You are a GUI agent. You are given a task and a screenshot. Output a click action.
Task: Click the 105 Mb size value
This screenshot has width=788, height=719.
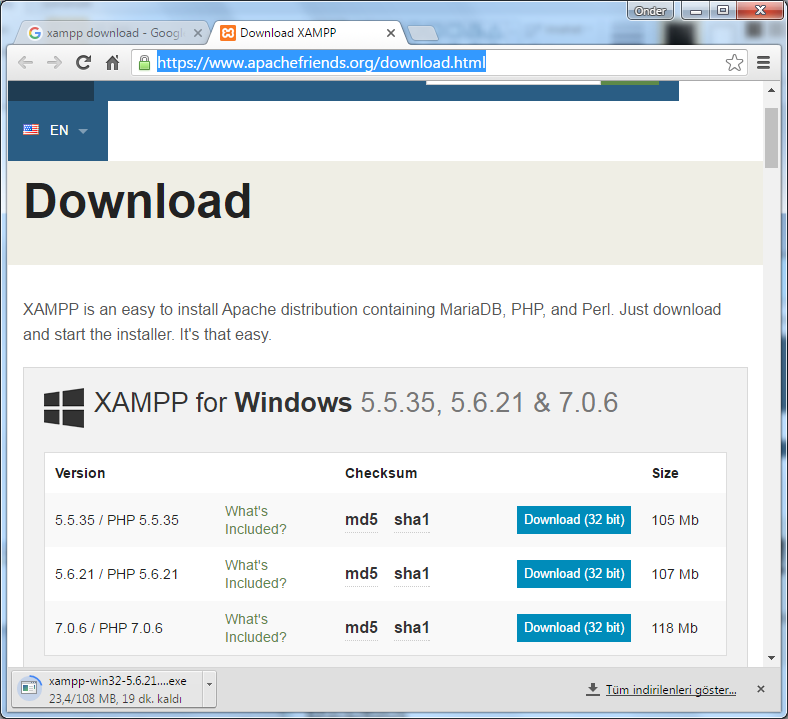(x=675, y=520)
